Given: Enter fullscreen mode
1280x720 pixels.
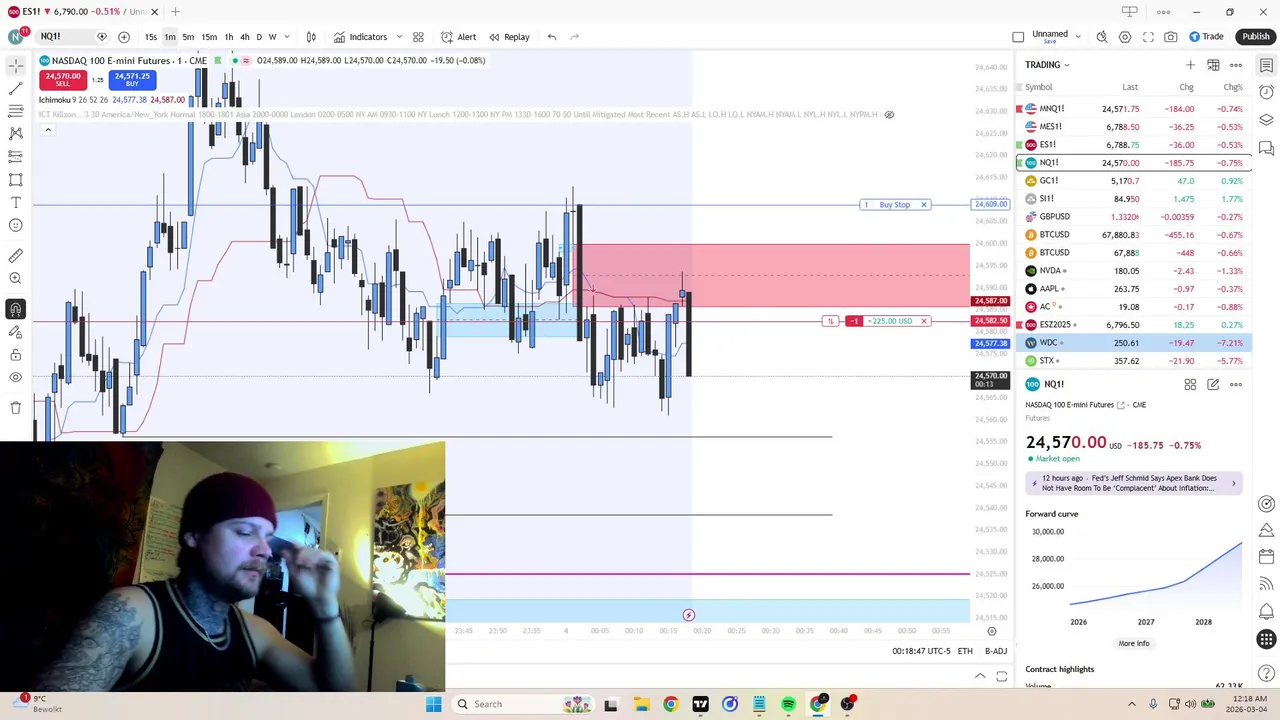Looking at the screenshot, I should tap(1148, 37).
